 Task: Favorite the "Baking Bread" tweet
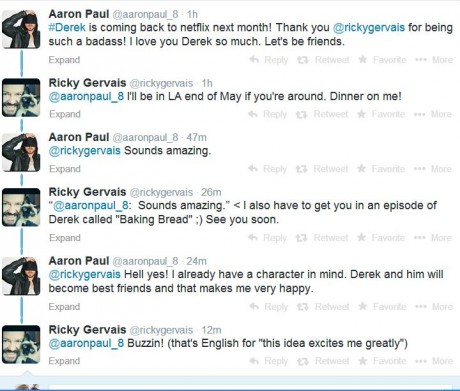pyautogui.click(x=381, y=238)
